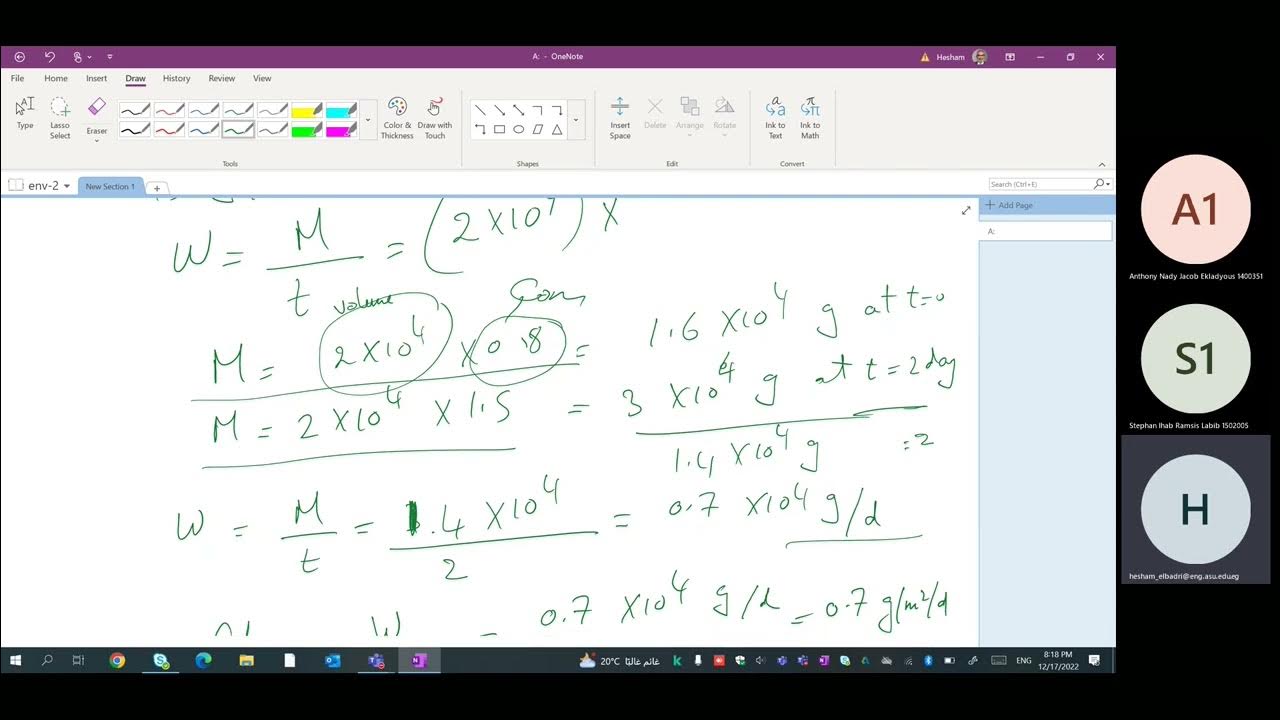Viewport: 1280px width, 720px height.
Task: Open the Eraser dropdown arrow
Action: (96, 140)
